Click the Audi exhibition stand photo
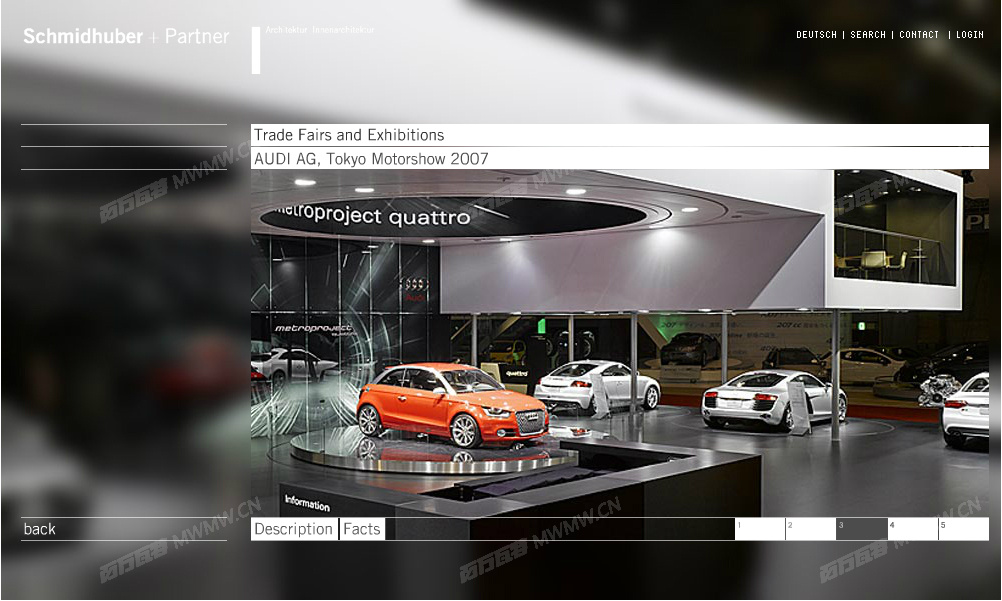Image resolution: width=1002 pixels, height=601 pixels. click(619, 343)
